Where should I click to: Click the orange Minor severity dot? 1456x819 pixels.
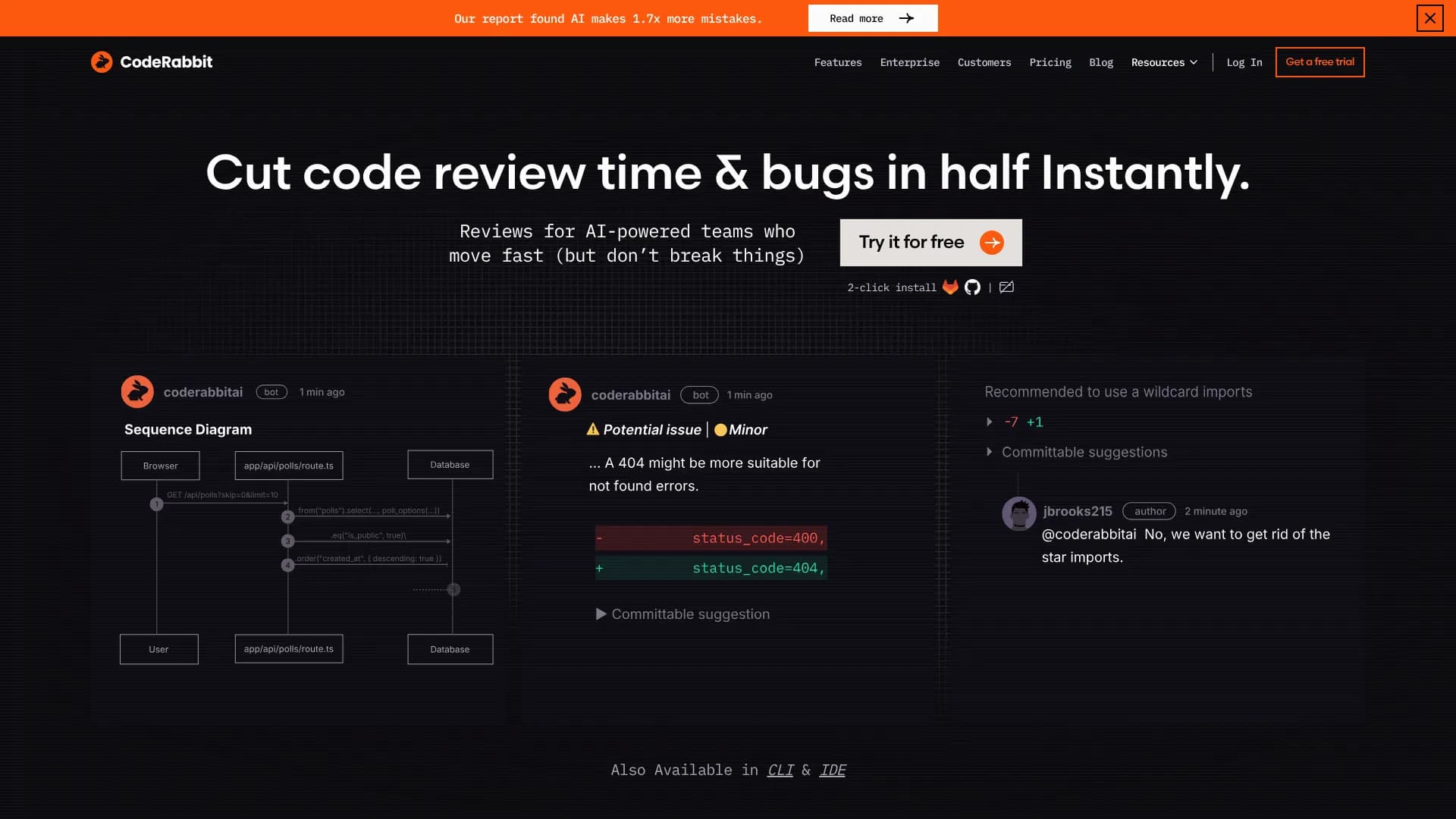pos(720,429)
